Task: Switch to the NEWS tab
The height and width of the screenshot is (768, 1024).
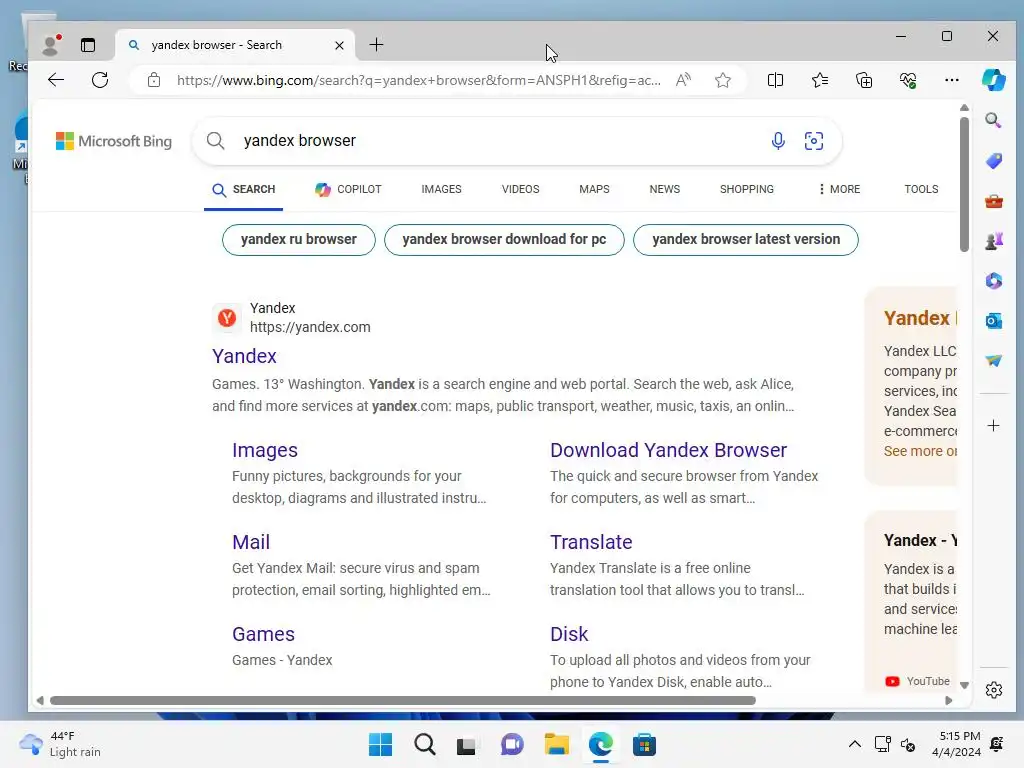Action: (665, 189)
